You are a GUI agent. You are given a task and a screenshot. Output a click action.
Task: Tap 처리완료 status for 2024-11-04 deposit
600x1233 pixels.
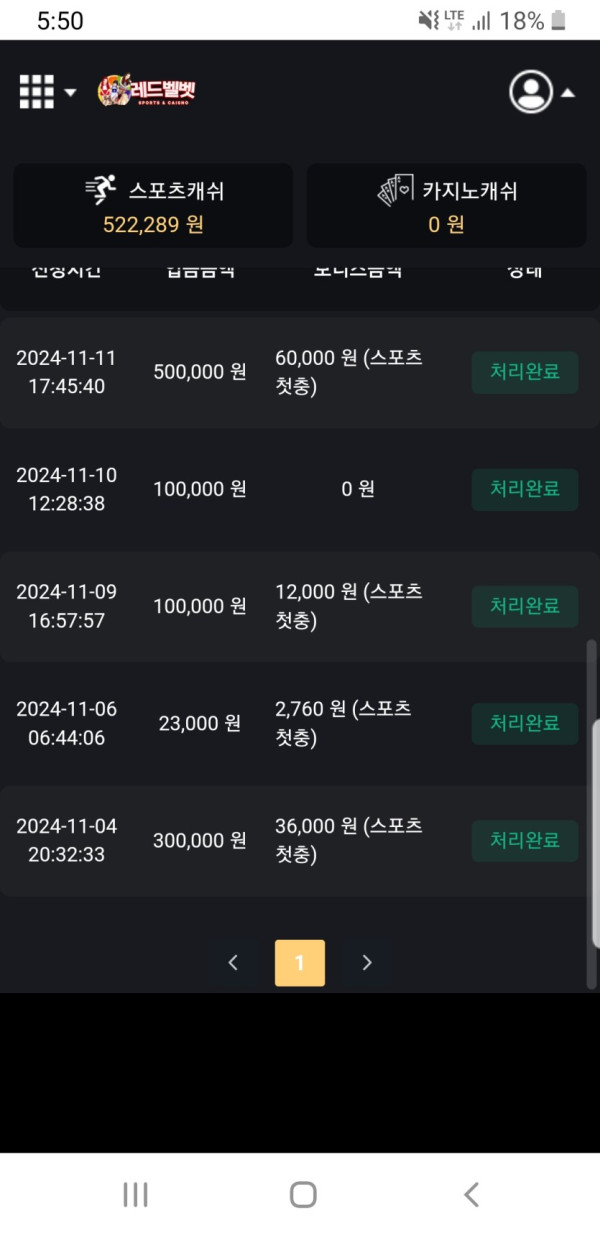525,840
